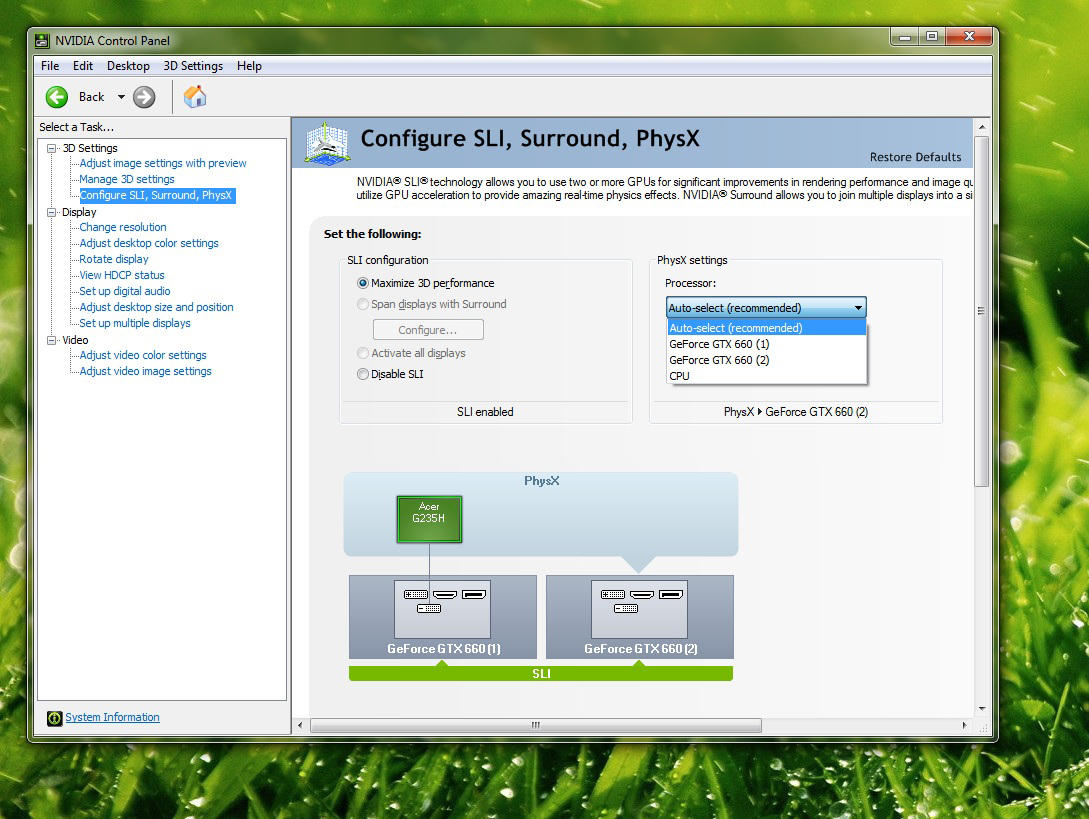
Task: Click the Configure SLI page header icon
Action: (x=327, y=144)
